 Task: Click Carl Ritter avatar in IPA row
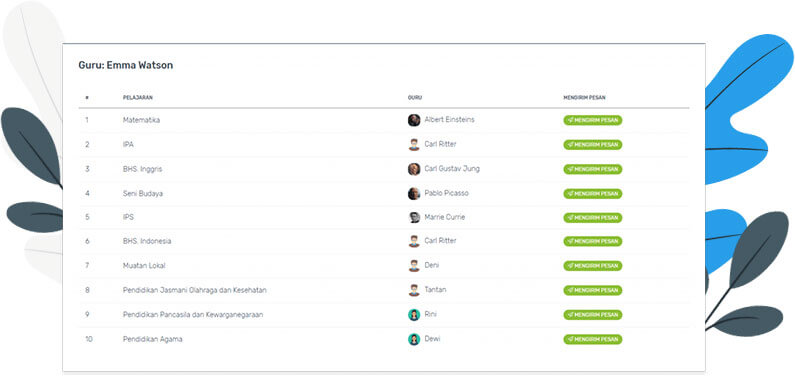414,144
